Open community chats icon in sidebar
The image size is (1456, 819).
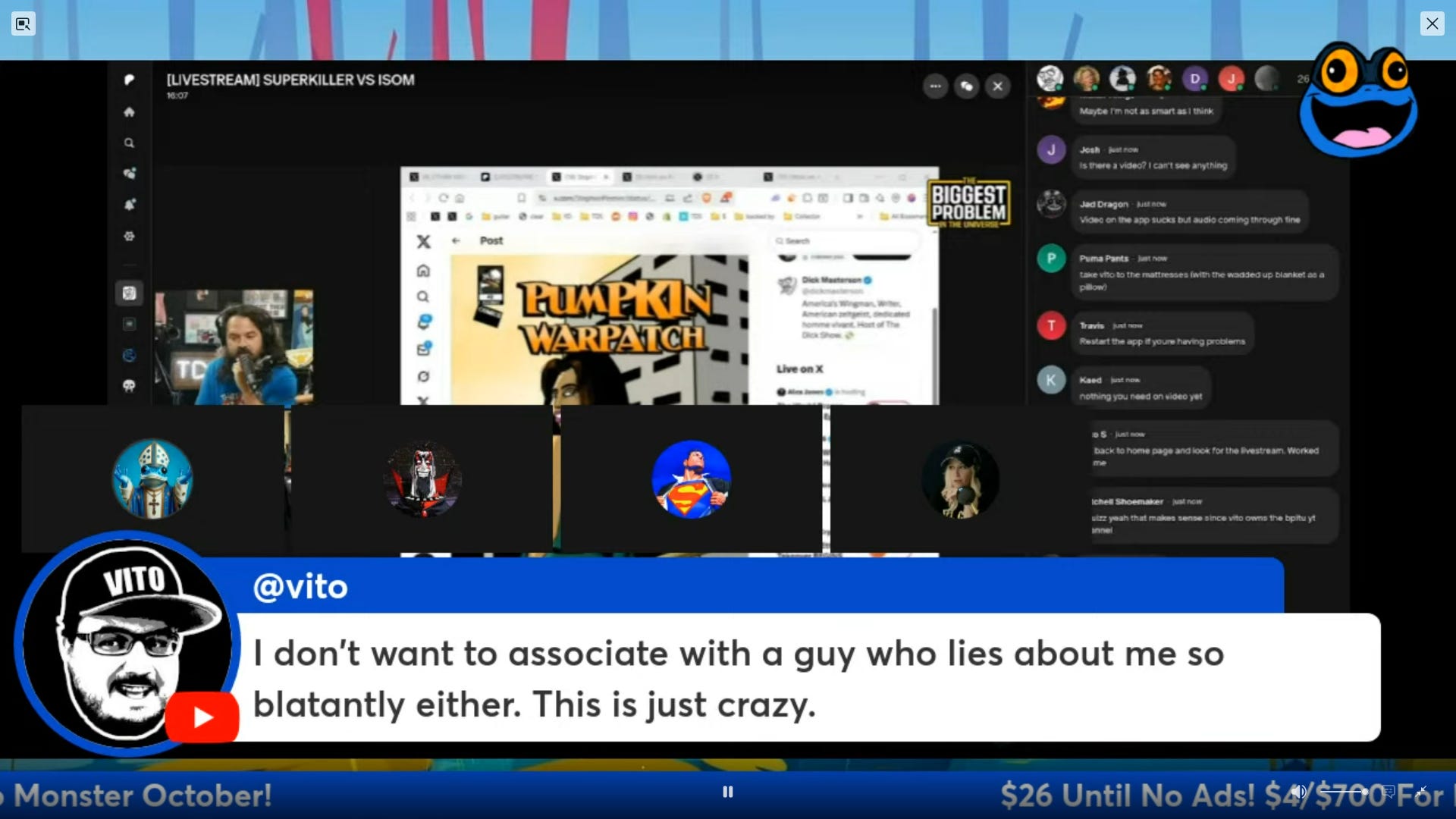pyautogui.click(x=129, y=174)
